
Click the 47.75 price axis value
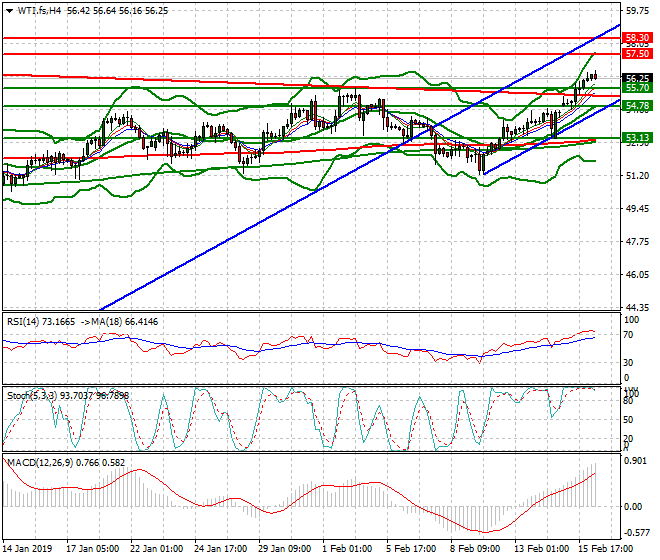tap(637, 242)
